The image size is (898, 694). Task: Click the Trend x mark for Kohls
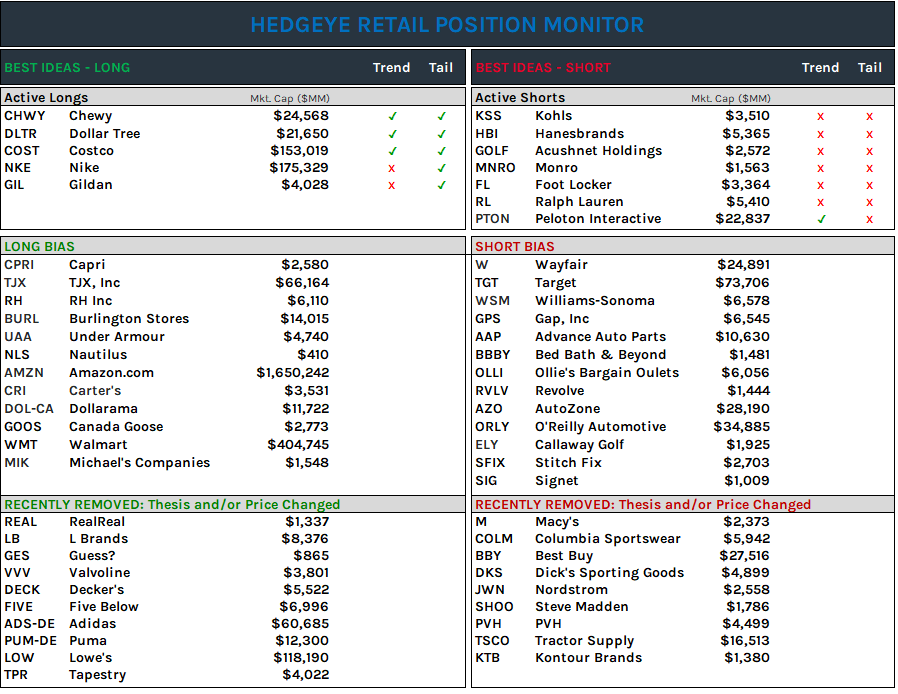tap(821, 117)
